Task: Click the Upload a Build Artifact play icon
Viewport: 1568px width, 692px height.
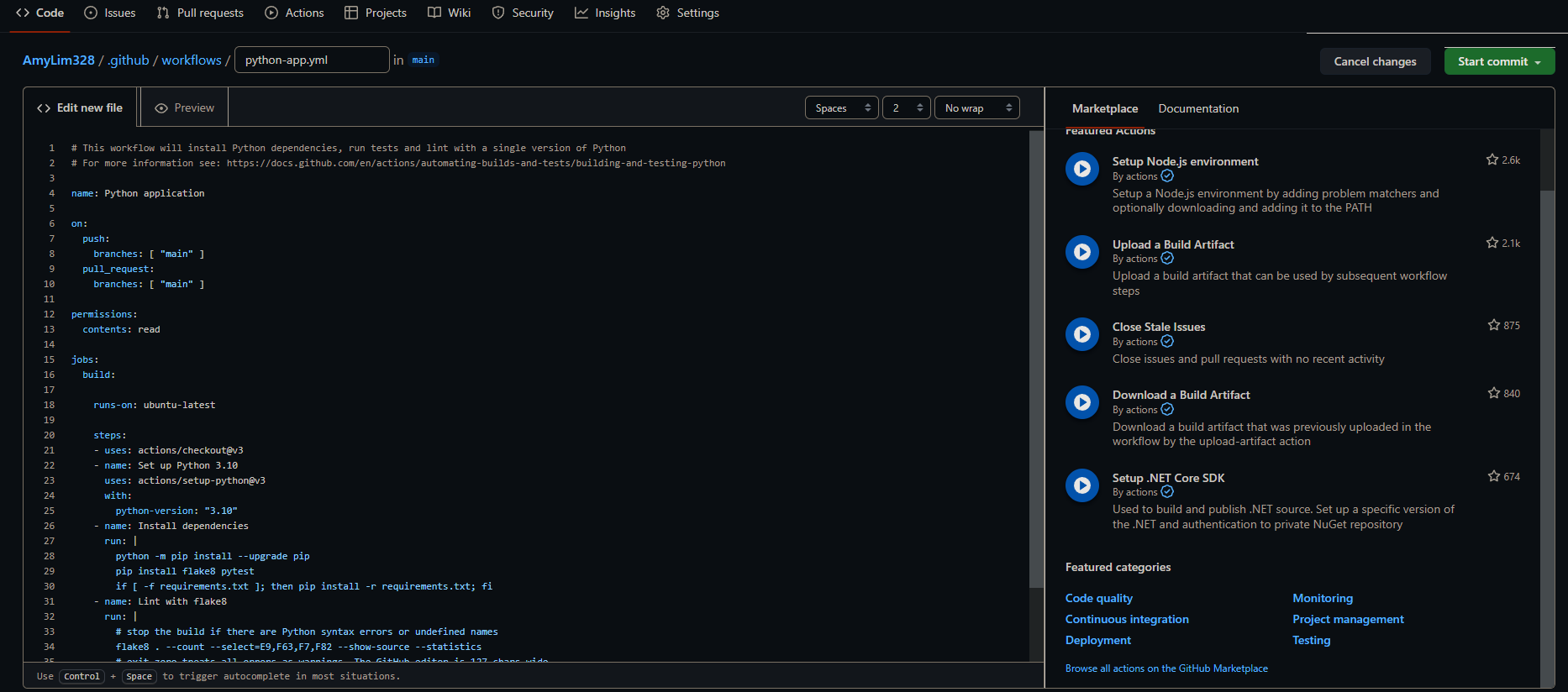Action: coord(1082,252)
